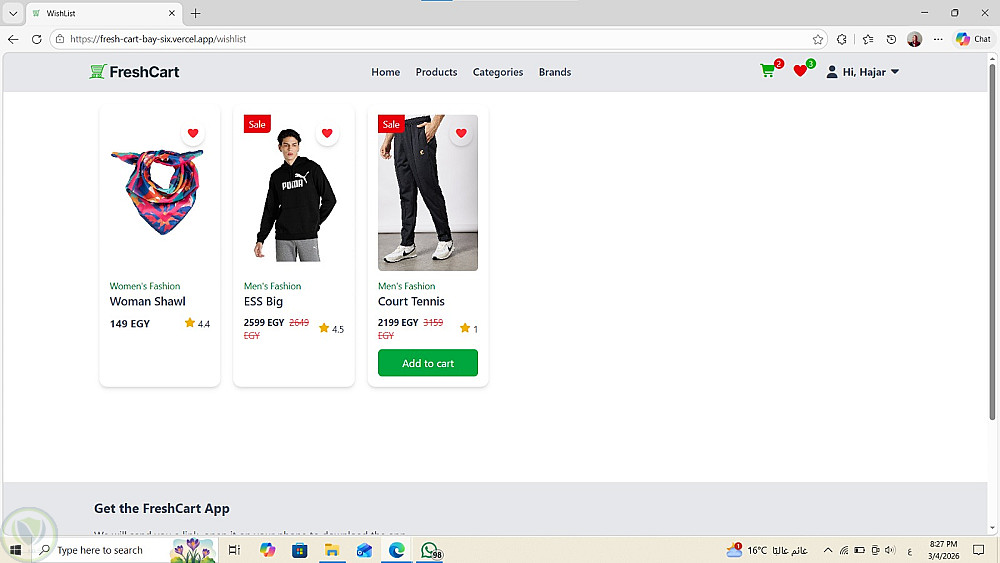Screen dimensions: 1000x563
Task: Open browser History icon
Action: 891,40
